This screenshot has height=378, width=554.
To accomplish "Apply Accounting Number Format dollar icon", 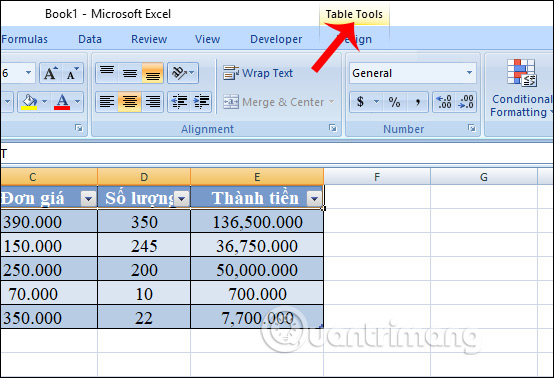I will (360, 102).
